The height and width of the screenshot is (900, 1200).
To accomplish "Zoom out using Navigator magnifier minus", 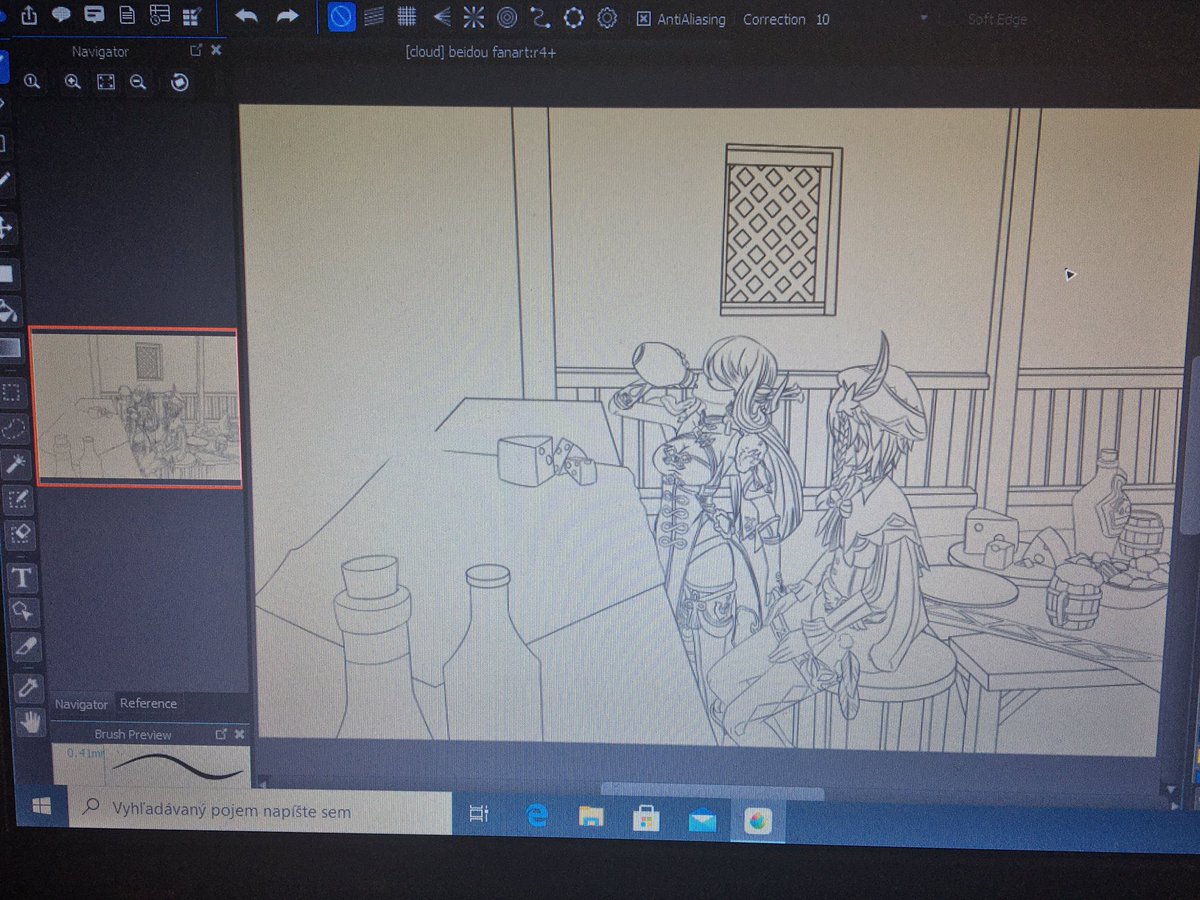I will click(138, 83).
